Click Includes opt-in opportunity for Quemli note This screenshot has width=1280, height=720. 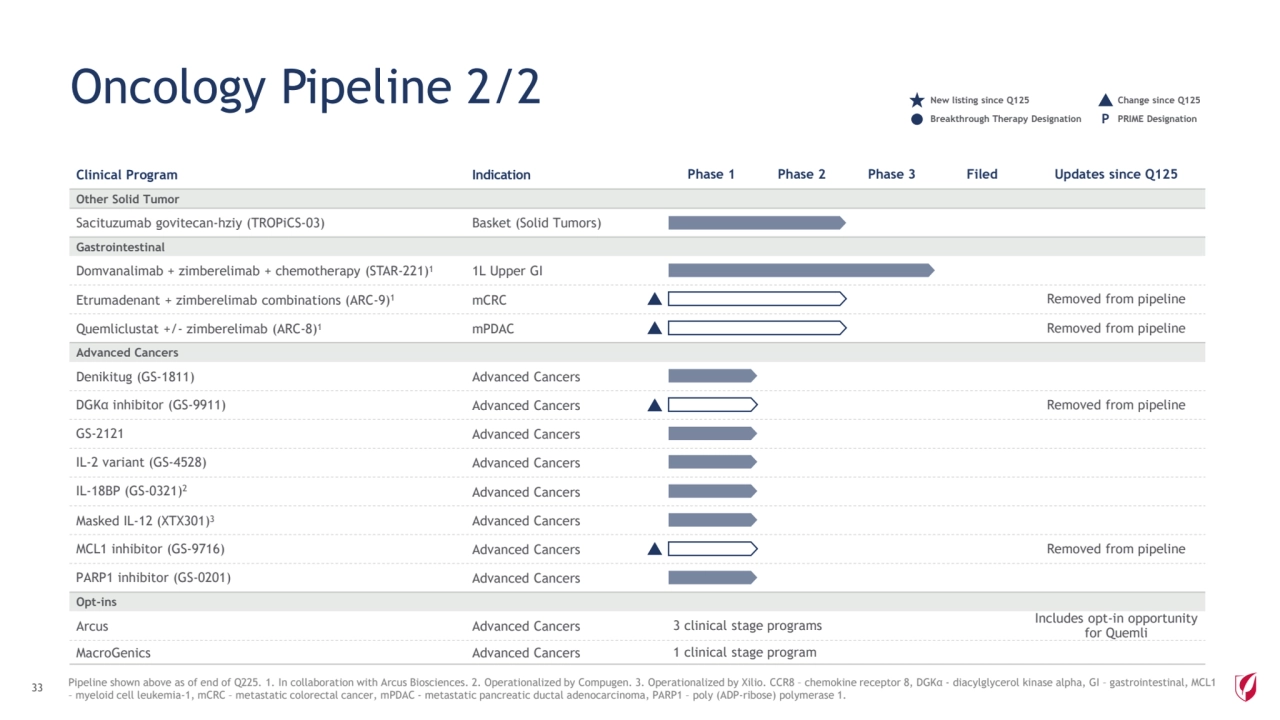(1116, 625)
